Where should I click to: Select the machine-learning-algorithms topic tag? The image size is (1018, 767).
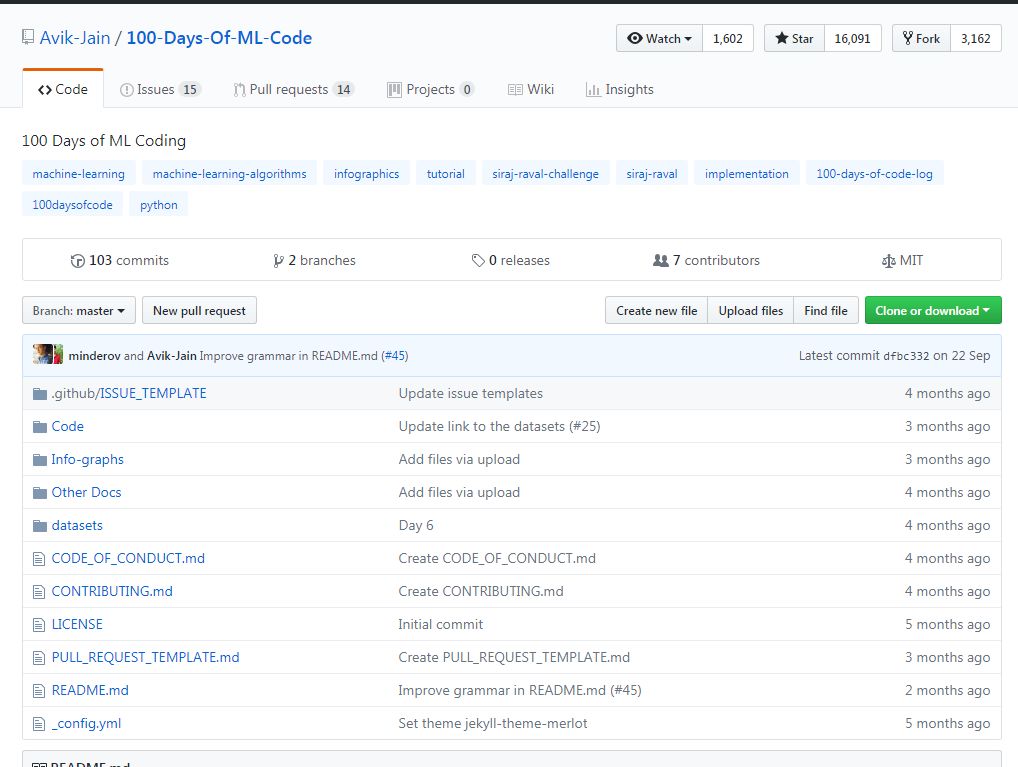tap(229, 173)
